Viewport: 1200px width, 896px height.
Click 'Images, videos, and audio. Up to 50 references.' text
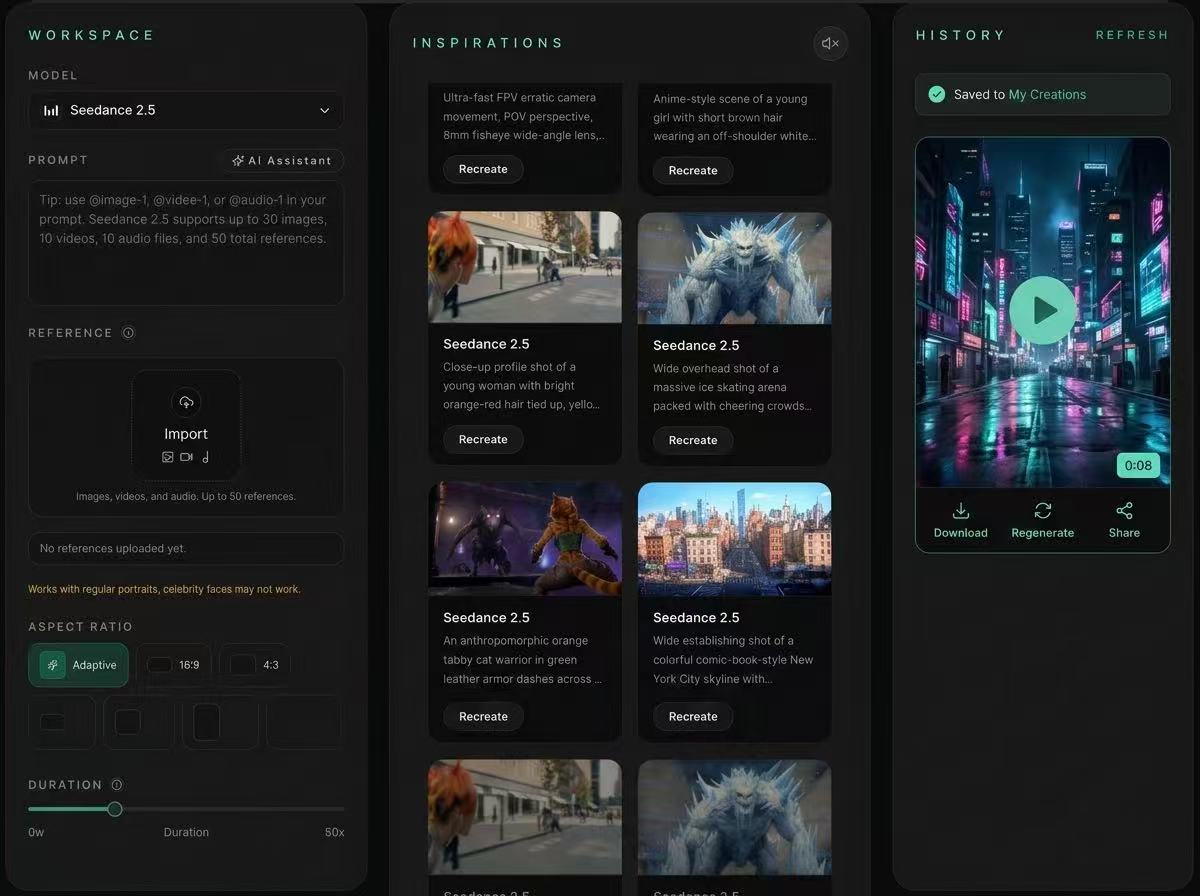pos(186,496)
